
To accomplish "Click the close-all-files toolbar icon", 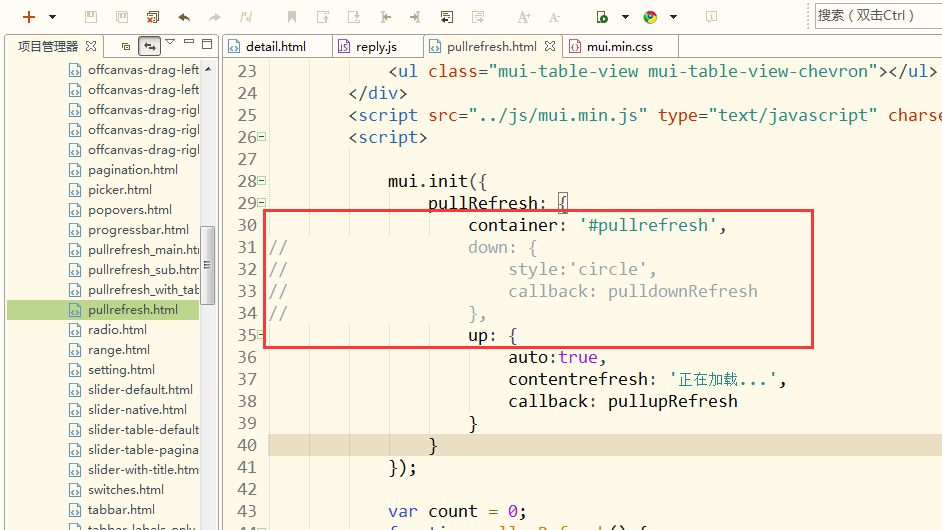I will click(x=153, y=17).
